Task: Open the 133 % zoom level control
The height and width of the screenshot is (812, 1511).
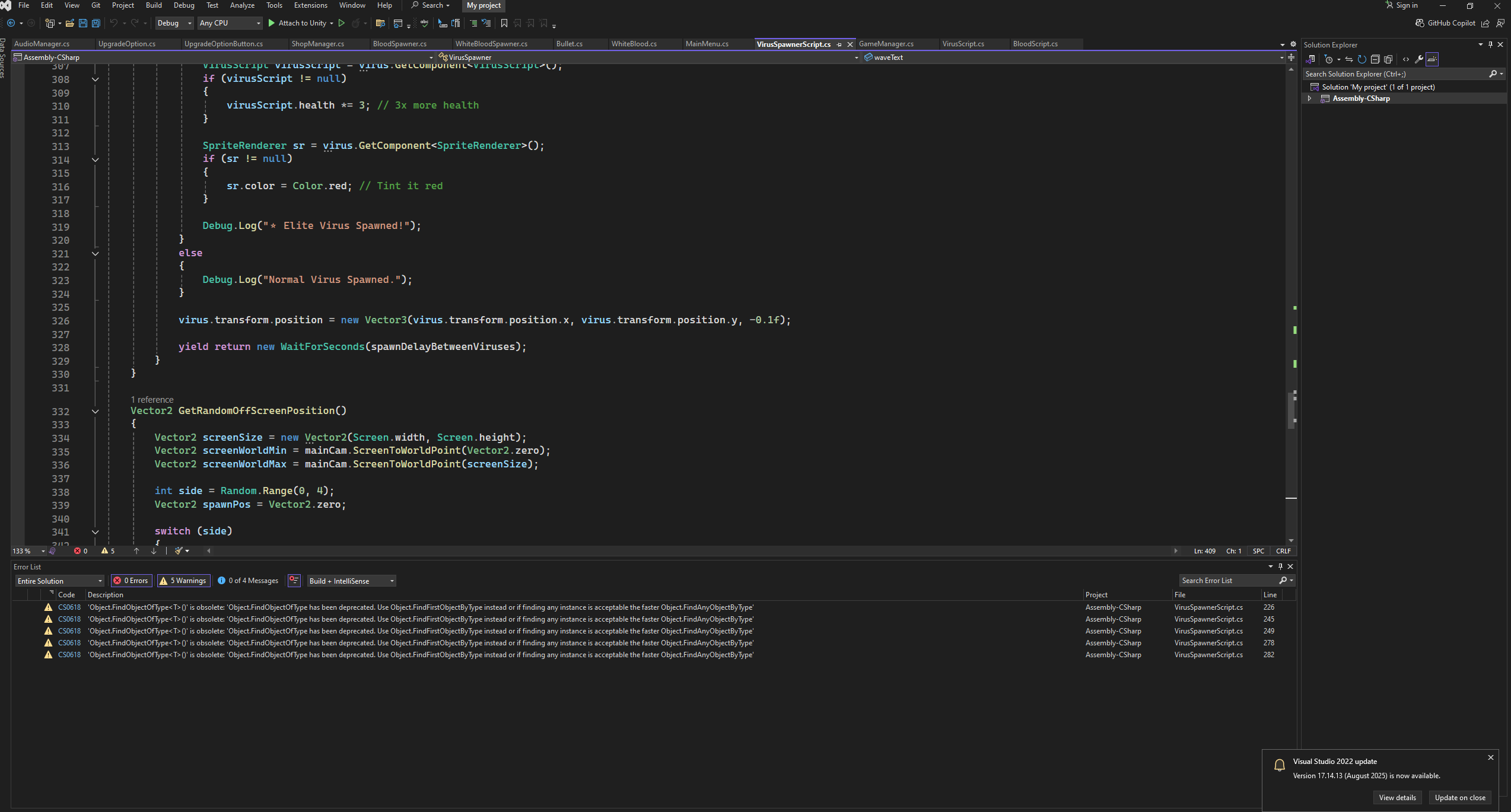Action: [29, 551]
